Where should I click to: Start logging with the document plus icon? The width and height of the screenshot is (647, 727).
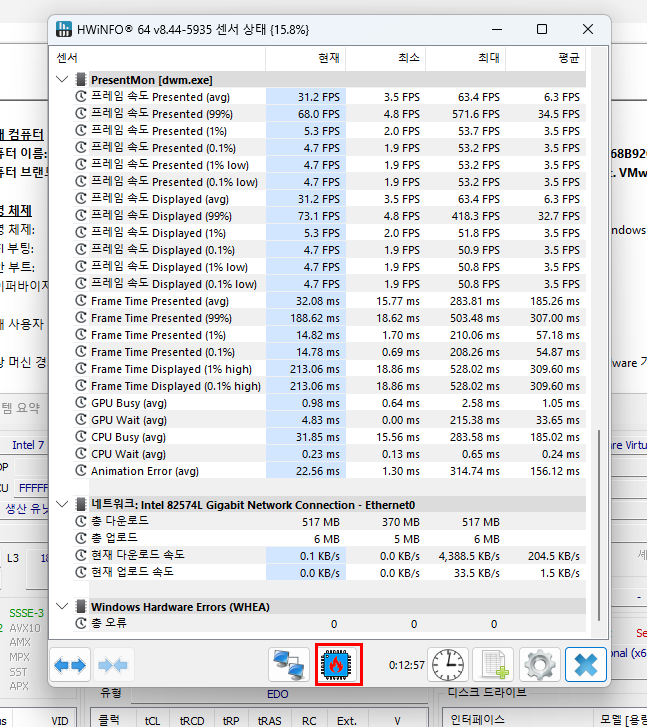493,665
